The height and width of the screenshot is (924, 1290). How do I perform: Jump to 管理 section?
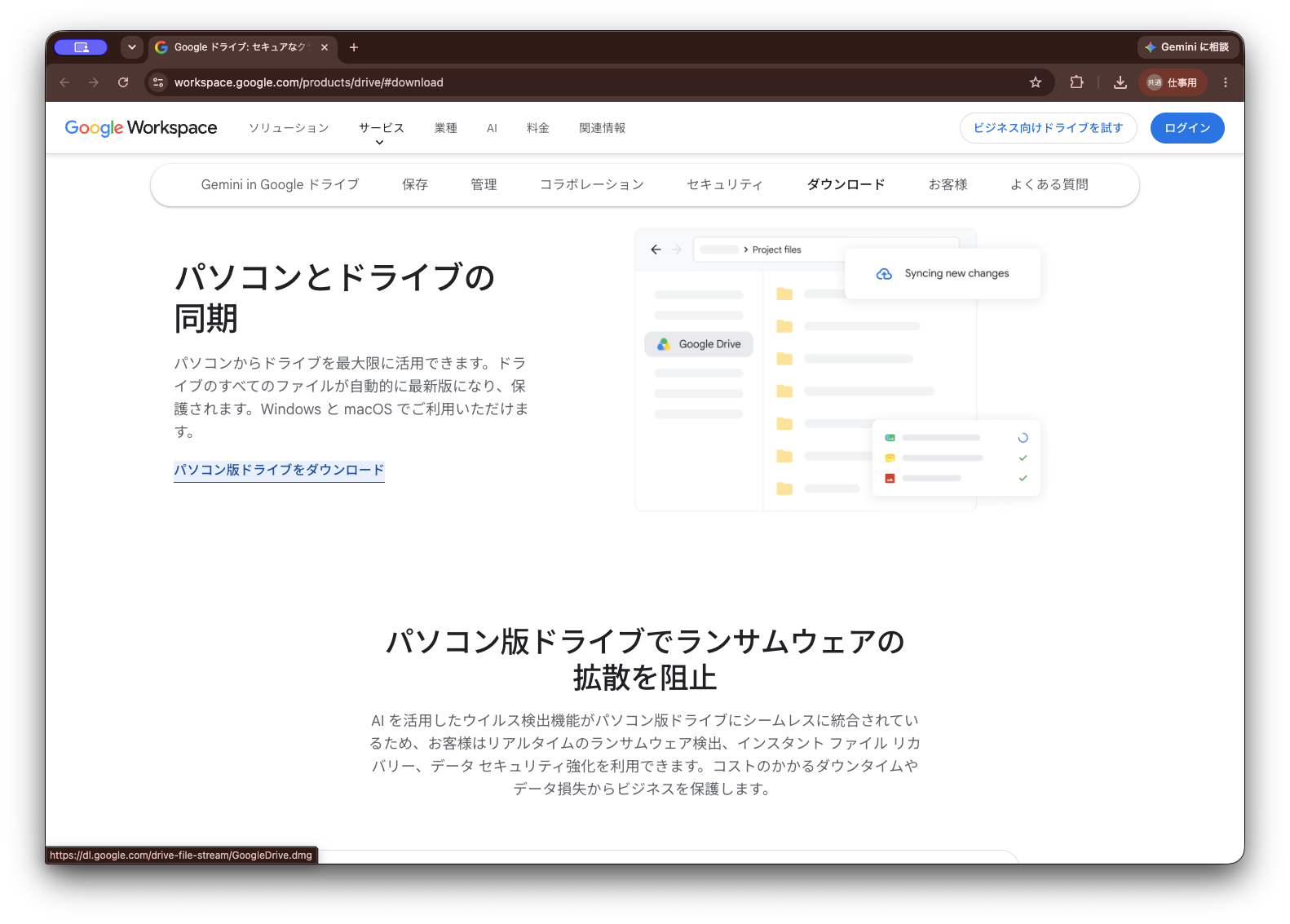click(x=484, y=185)
